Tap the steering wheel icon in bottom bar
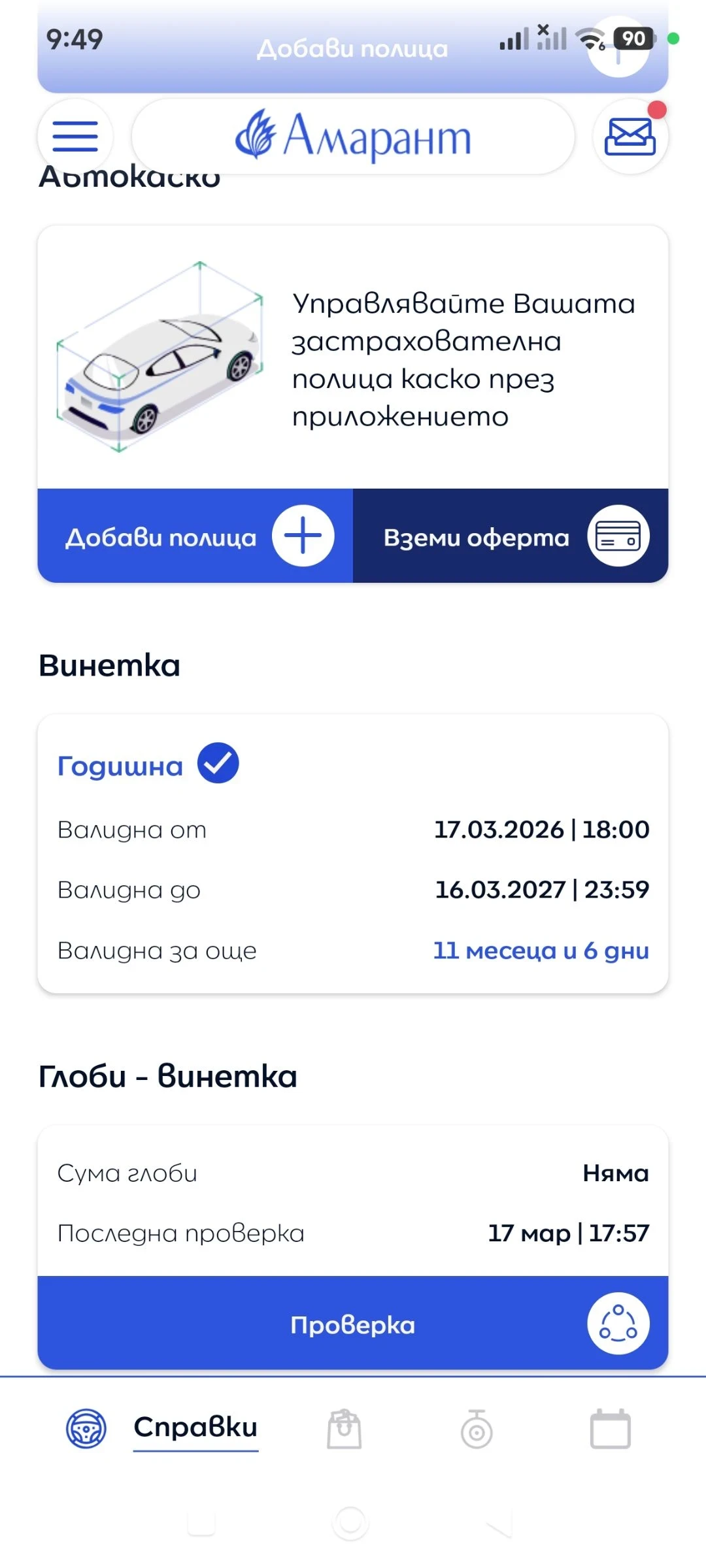 pyautogui.click(x=86, y=1428)
